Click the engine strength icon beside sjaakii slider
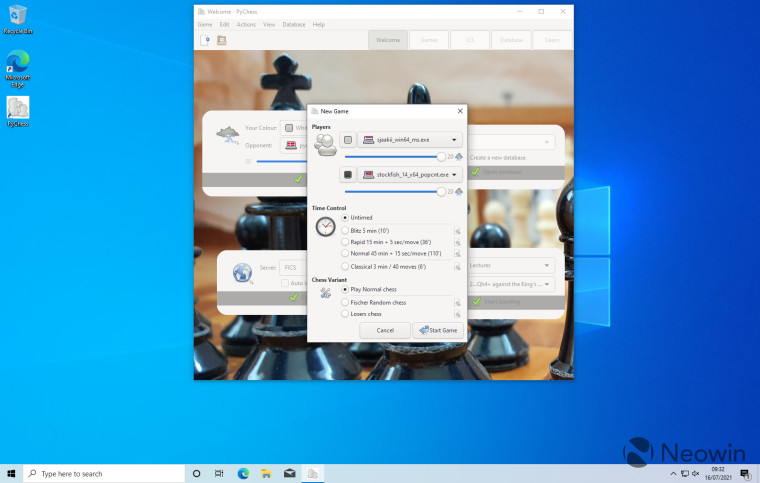 point(459,156)
